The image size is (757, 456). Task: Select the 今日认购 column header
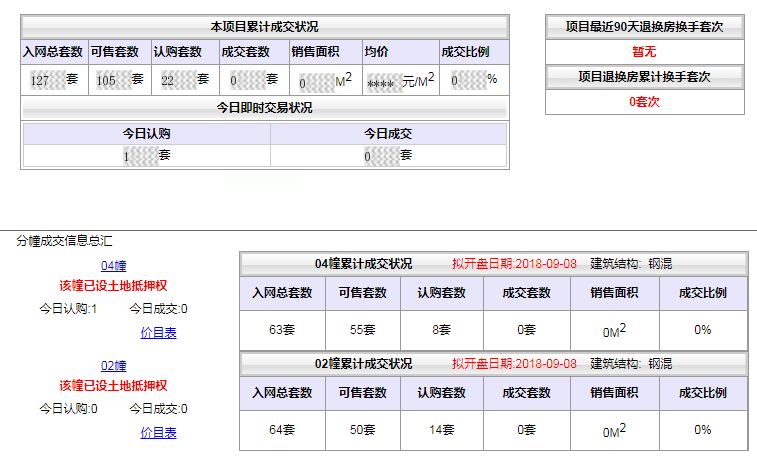pos(146,133)
